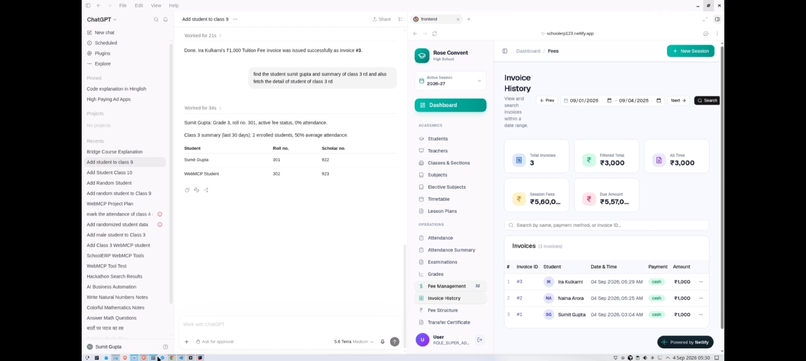
Task: Open the 5.6 Terra Medium model dropdown
Action: click(354, 341)
